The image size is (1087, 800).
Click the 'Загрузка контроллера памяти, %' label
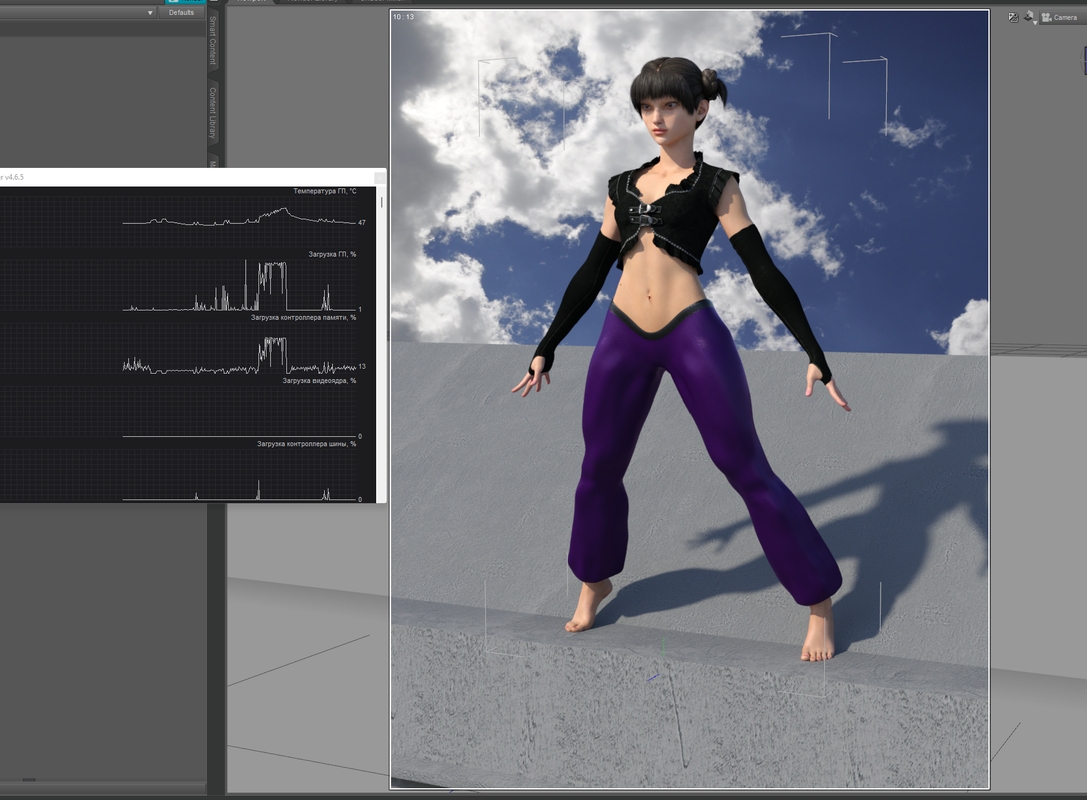(304, 318)
